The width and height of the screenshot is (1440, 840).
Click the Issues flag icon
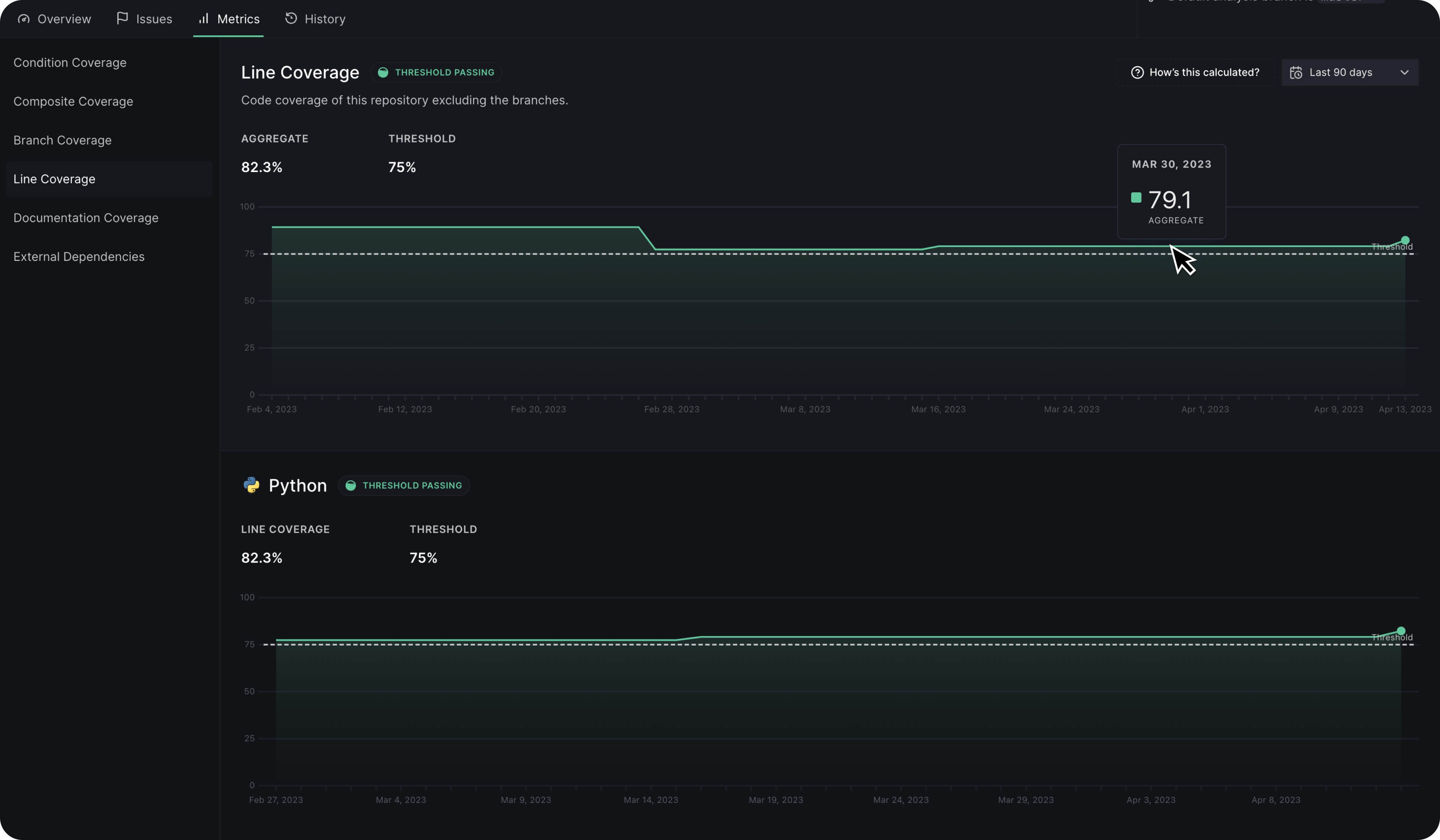coord(122,18)
